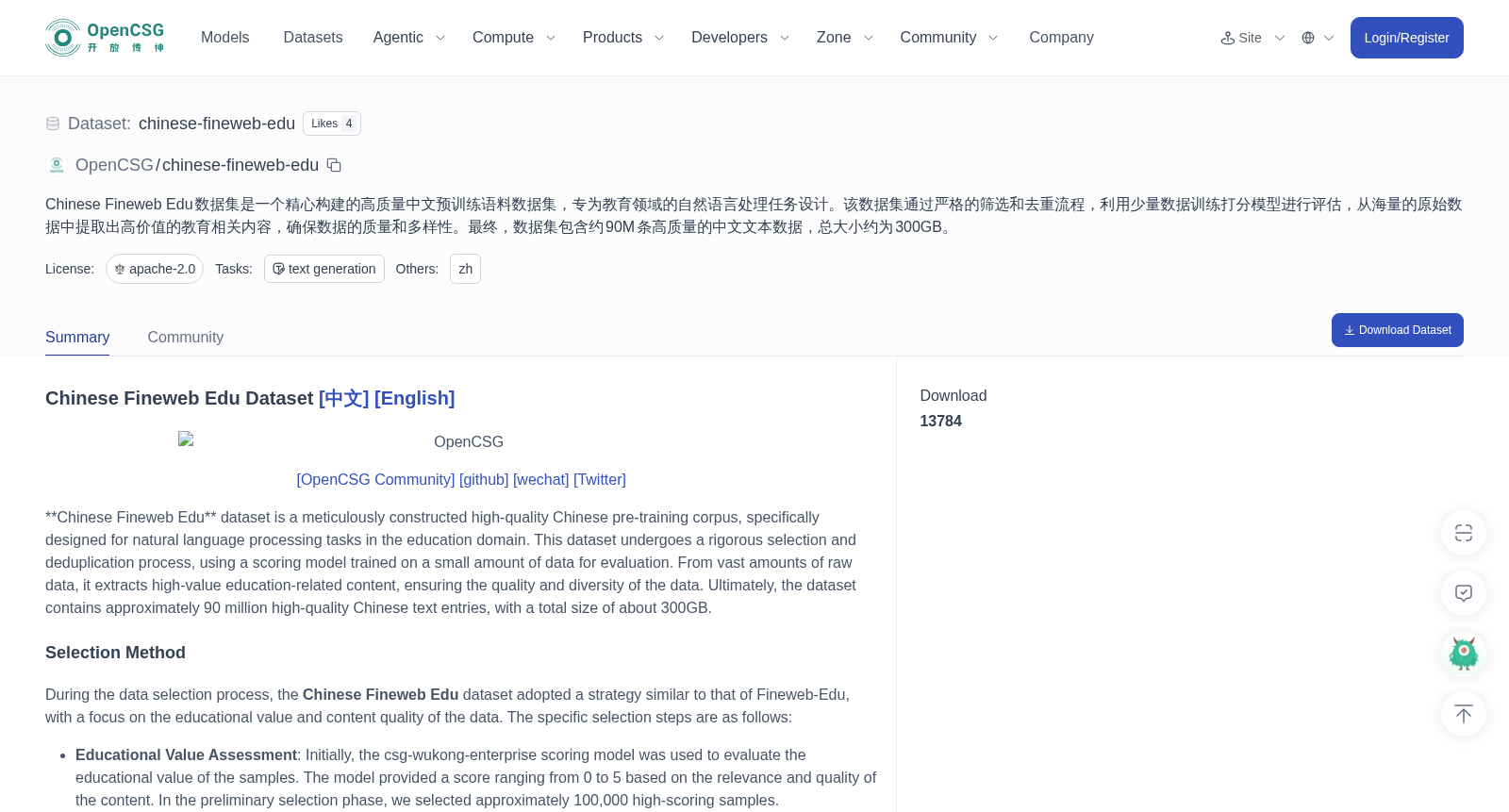
Task: Click Login/Register button
Action: (x=1406, y=38)
